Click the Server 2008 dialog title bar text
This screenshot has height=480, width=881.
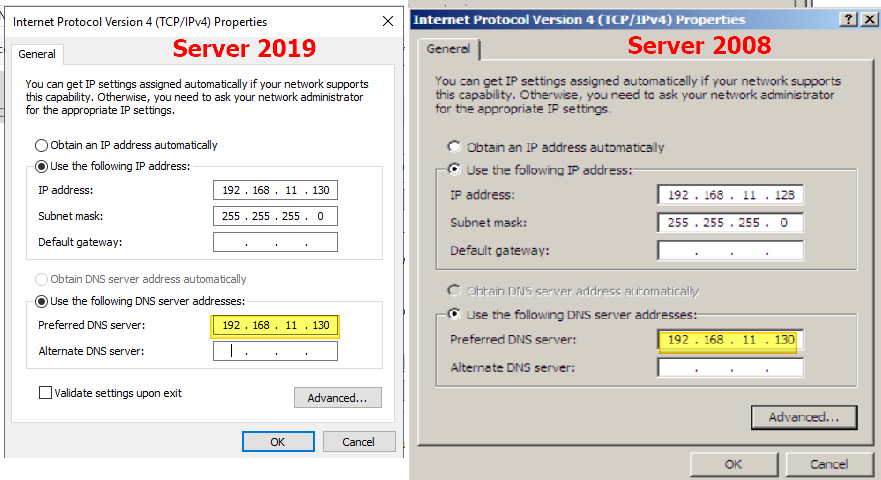click(579, 20)
